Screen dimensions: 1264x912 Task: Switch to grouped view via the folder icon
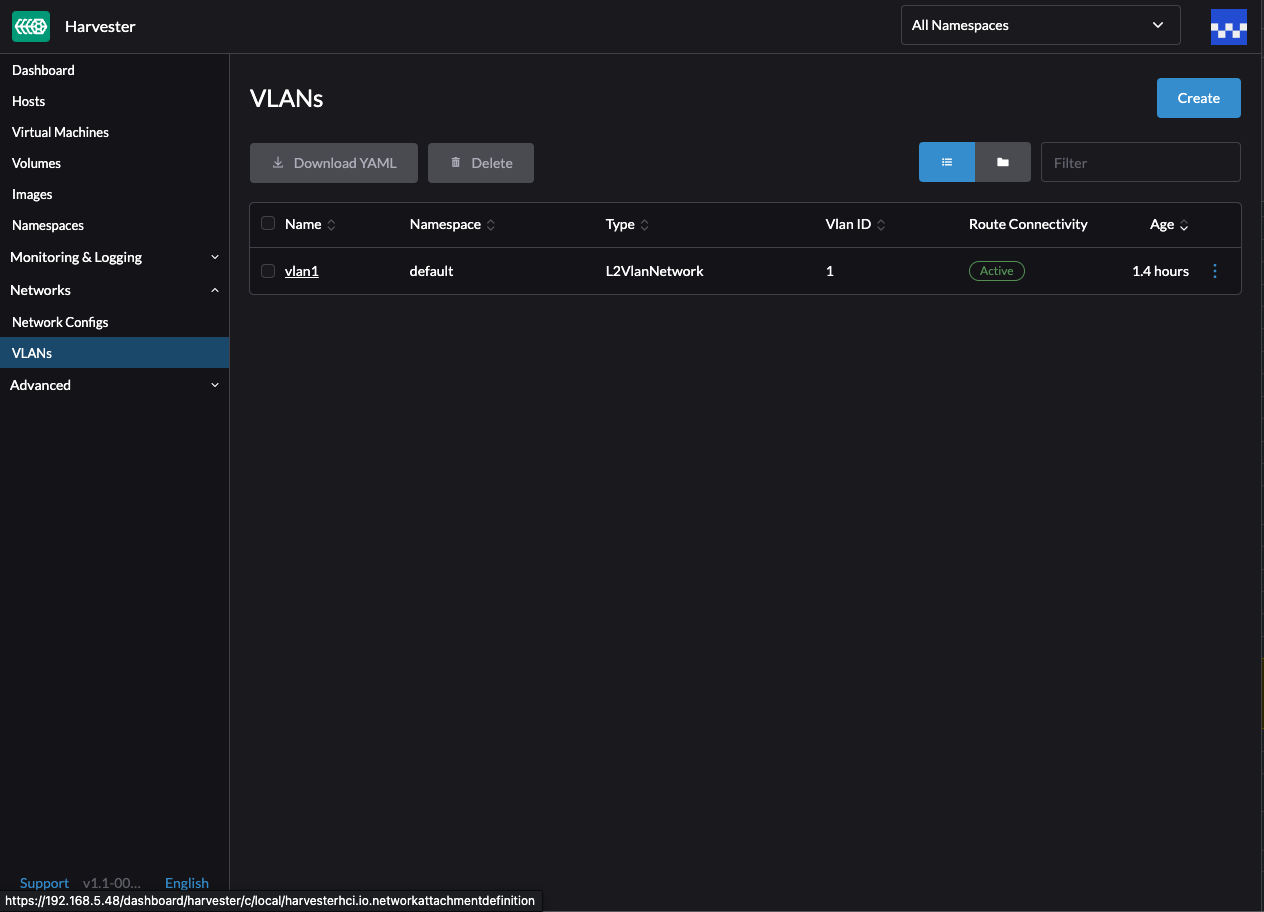click(1003, 161)
